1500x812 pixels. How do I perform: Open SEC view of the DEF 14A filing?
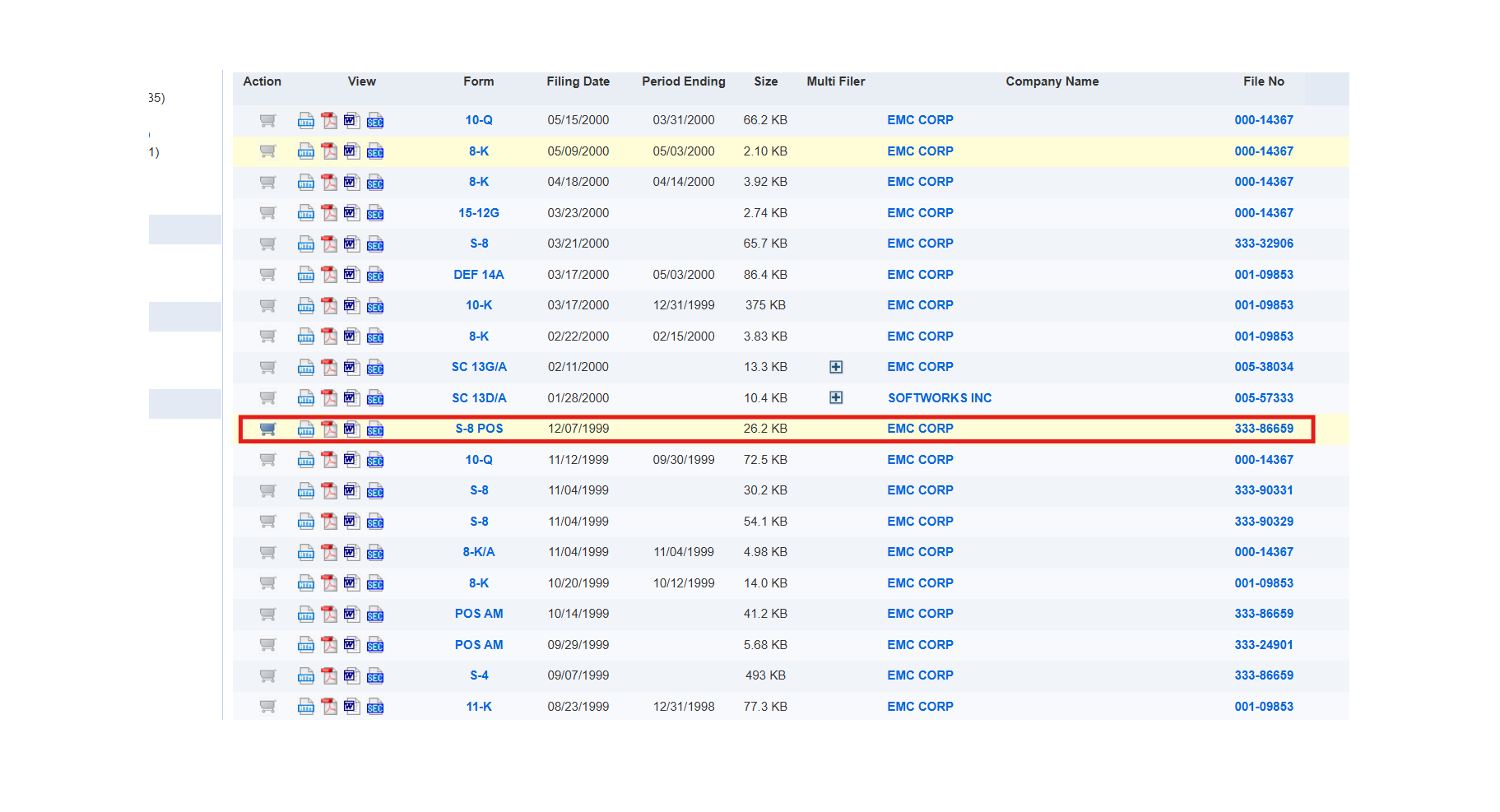(x=375, y=275)
